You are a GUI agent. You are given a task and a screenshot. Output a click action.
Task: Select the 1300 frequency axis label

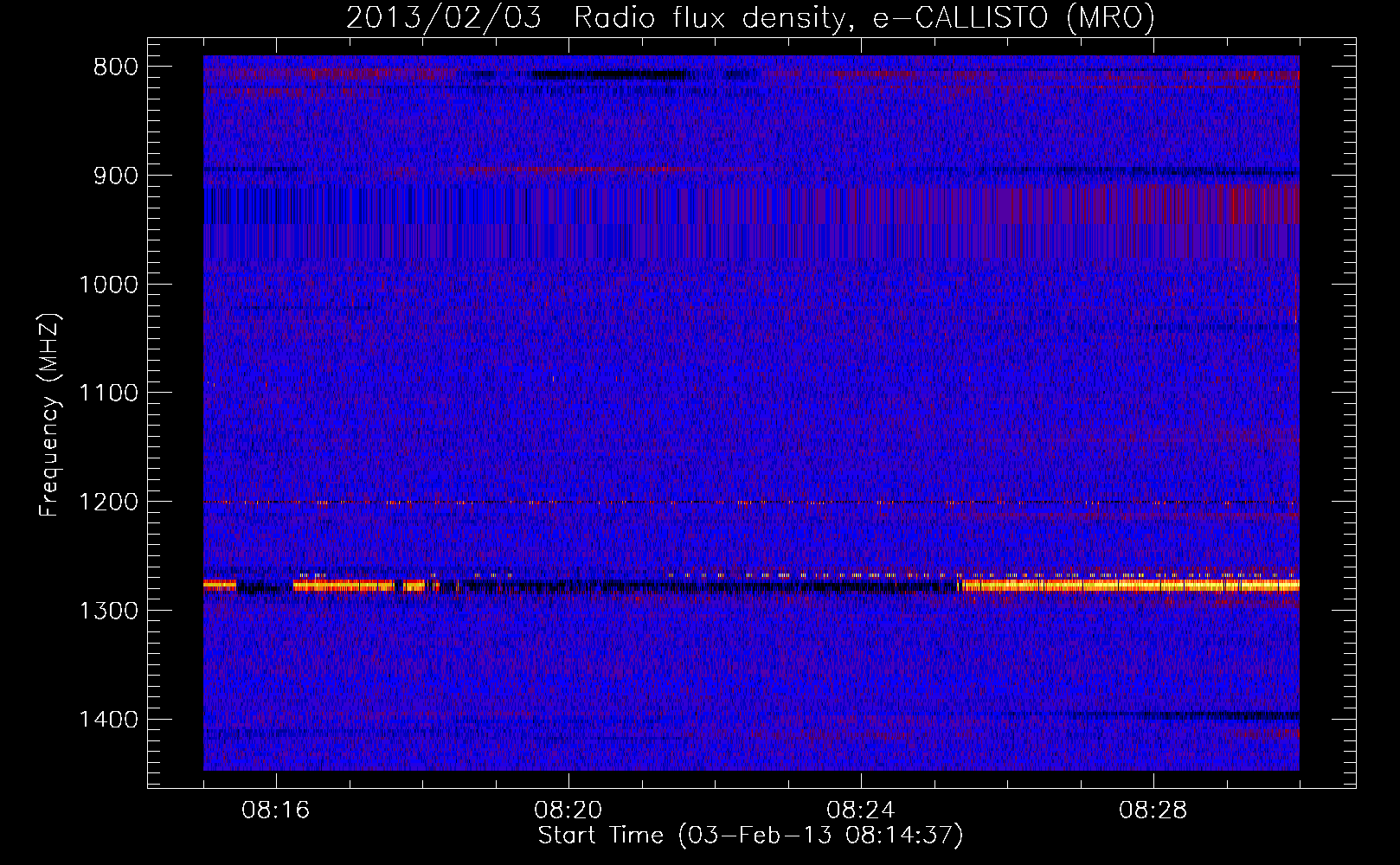pos(108,611)
